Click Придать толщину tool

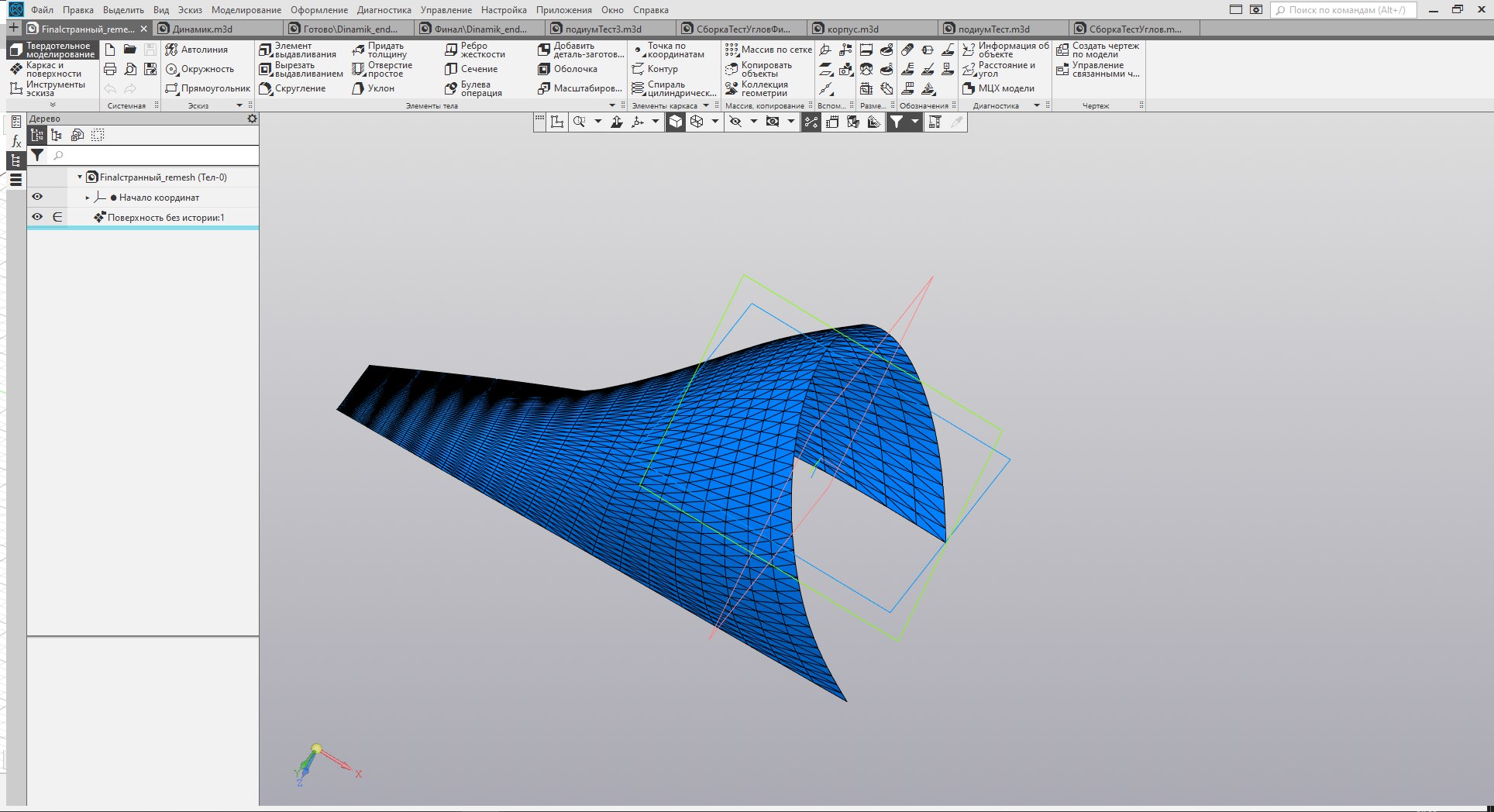pyautogui.click(x=380, y=50)
